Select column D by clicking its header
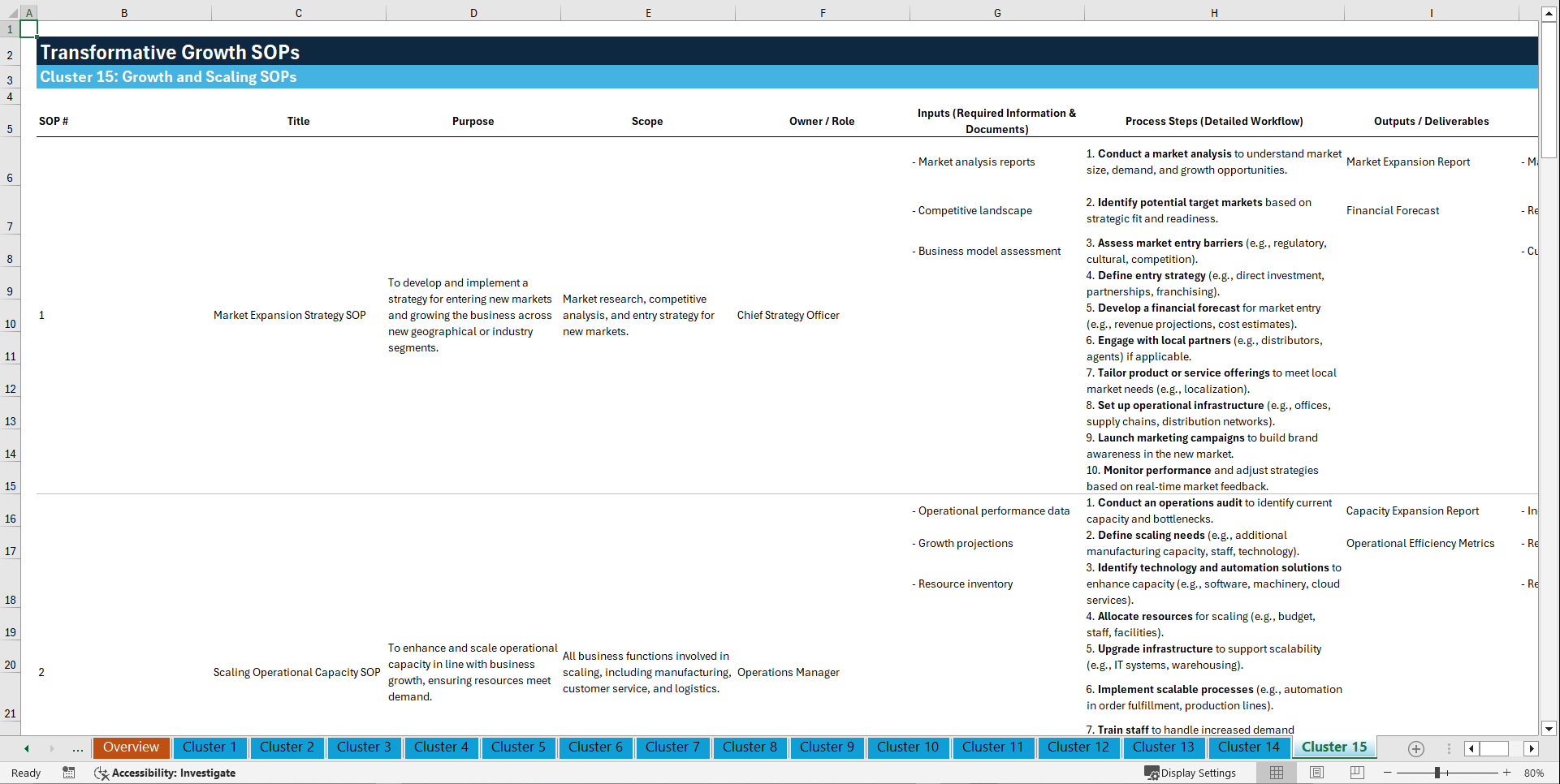This screenshot has width=1560, height=784. click(473, 12)
